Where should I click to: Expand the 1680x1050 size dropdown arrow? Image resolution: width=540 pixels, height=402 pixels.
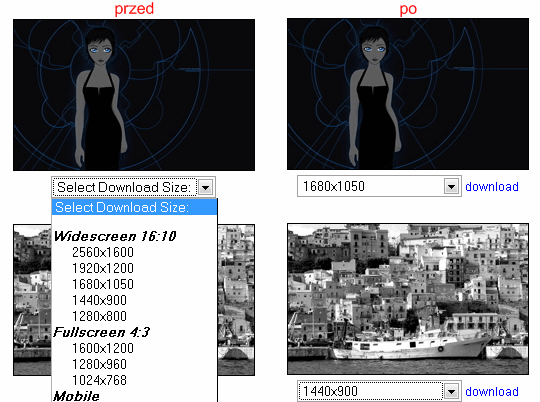(x=451, y=186)
